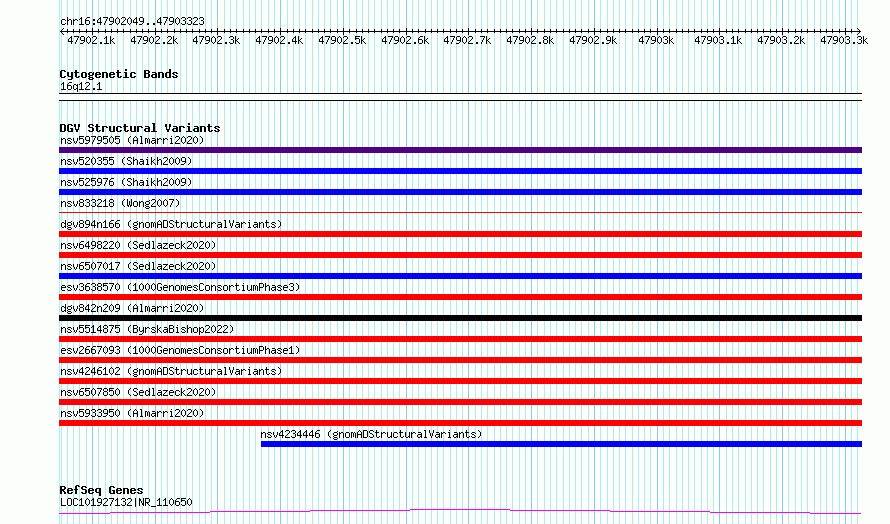
Task: Click the purple bar of nsv5979505
Action: (x=460, y=150)
